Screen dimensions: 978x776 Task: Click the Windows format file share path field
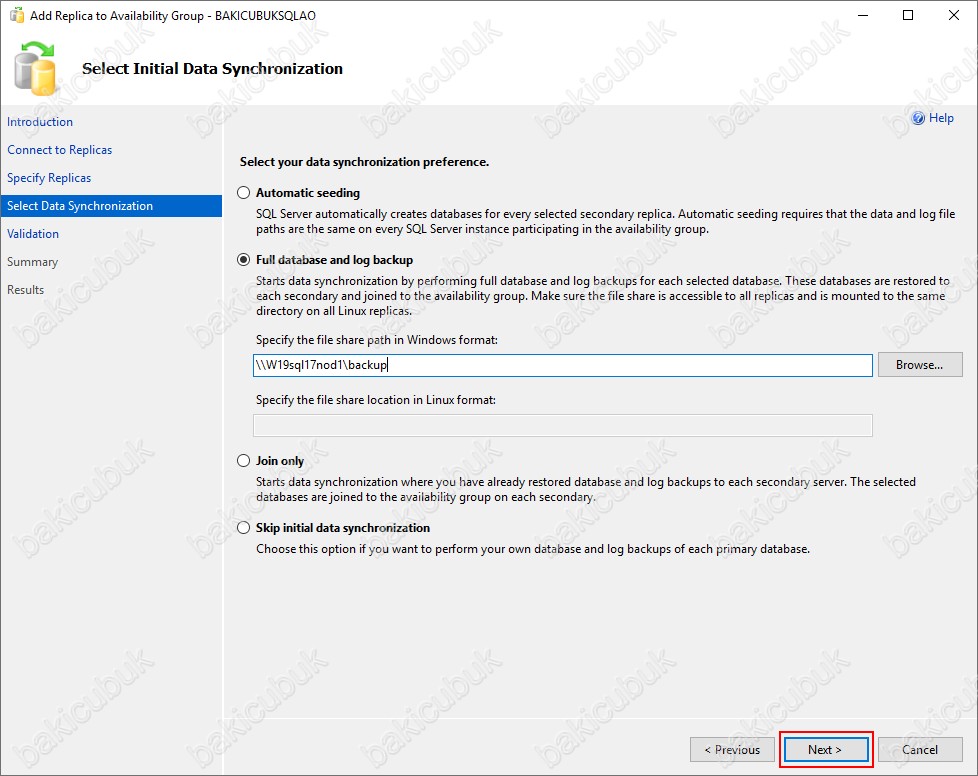[x=563, y=365]
